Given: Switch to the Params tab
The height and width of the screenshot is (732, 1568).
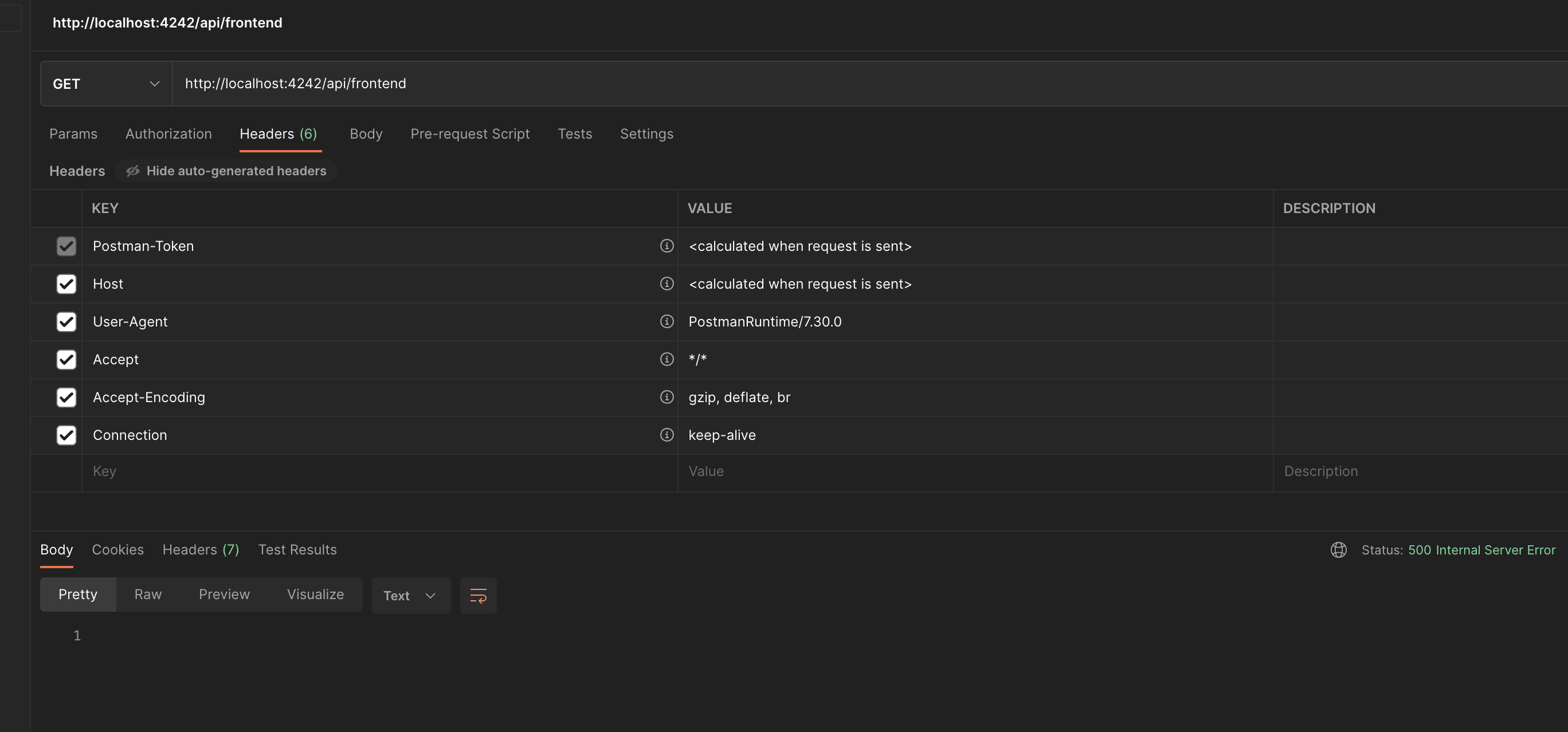Looking at the screenshot, I should [x=73, y=134].
